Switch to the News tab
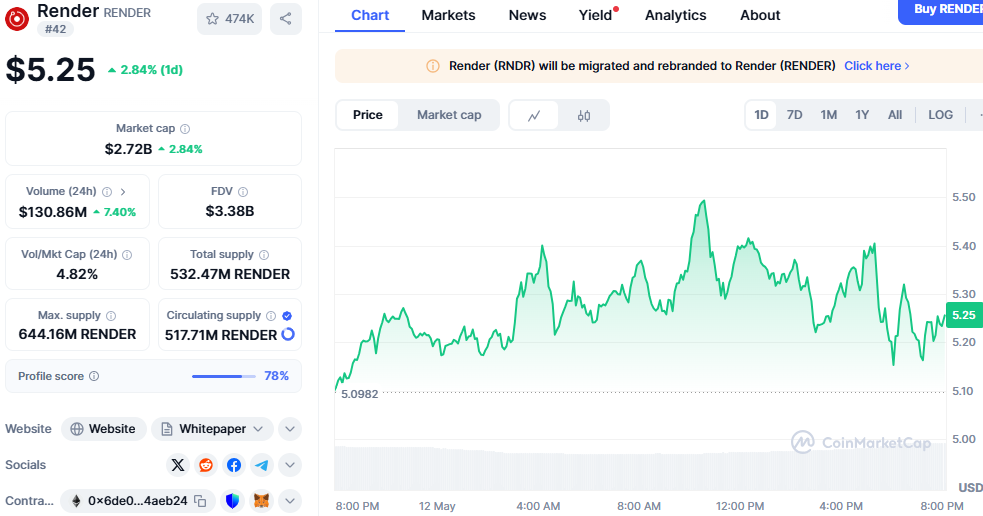 527,15
